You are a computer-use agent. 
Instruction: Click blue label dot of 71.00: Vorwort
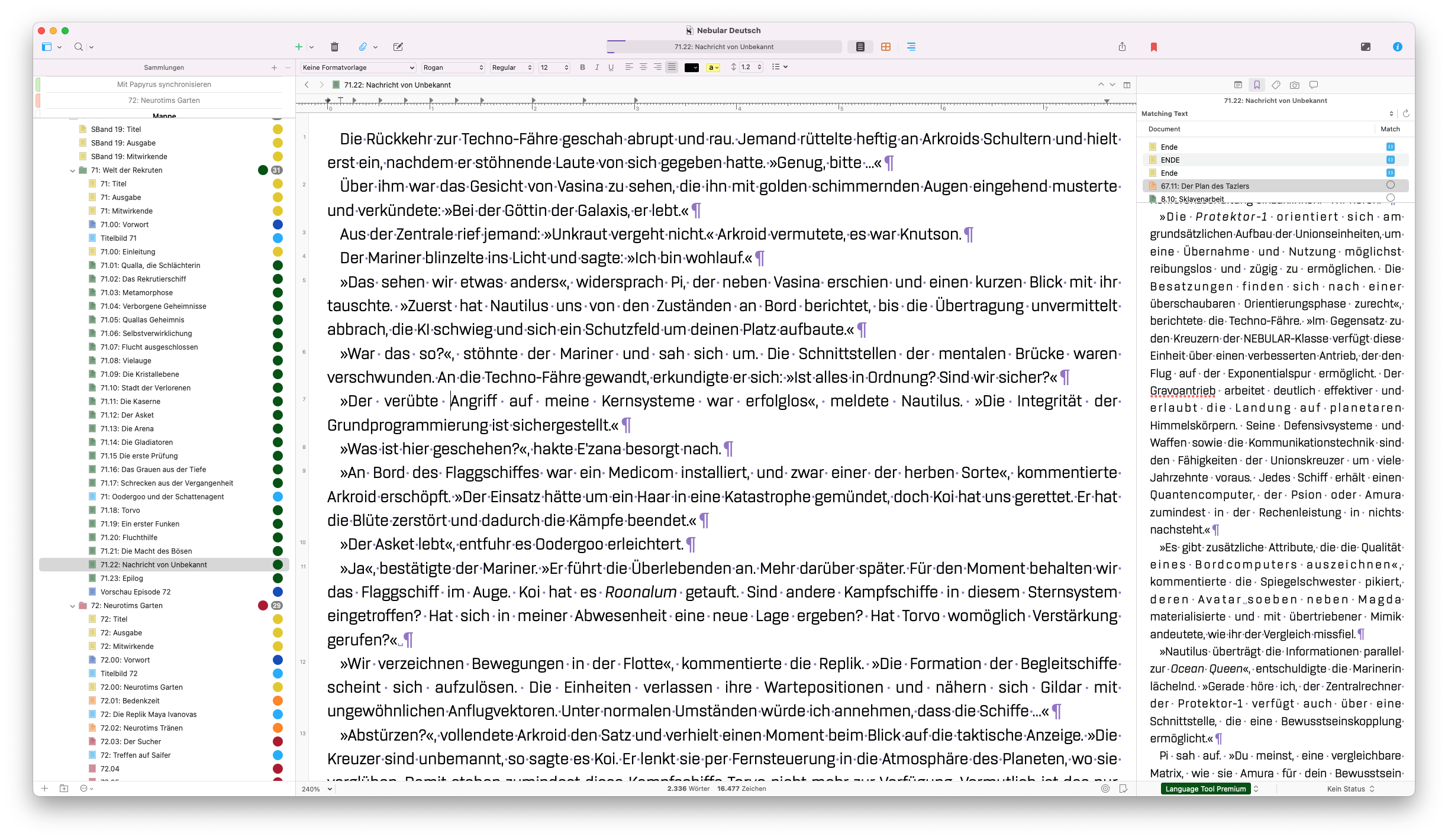click(278, 225)
